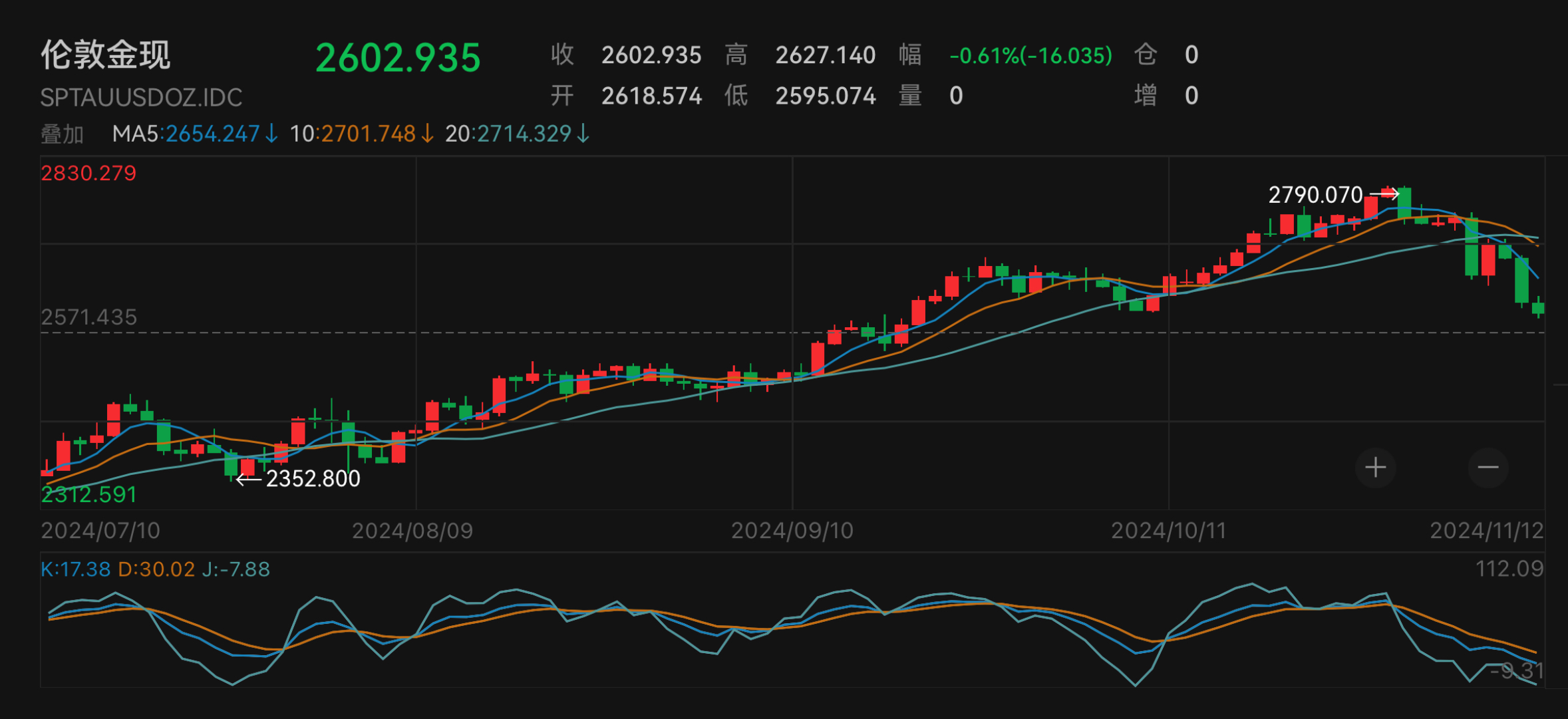Click the plus zoom-in chart button

pyautogui.click(x=1375, y=468)
